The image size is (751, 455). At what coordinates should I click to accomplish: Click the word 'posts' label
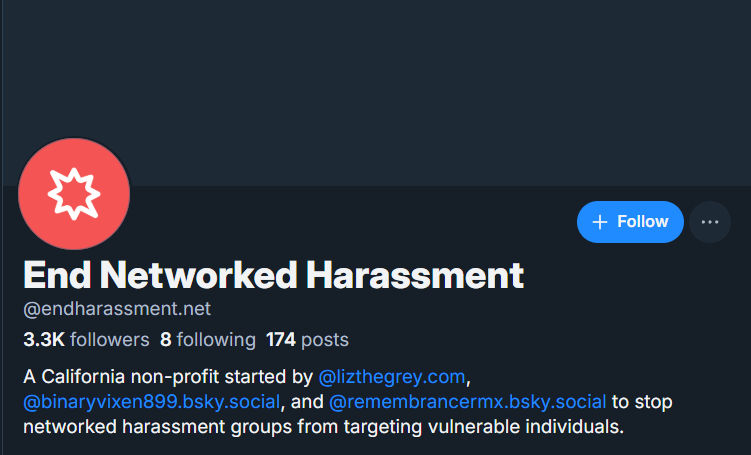coord(325,340)
